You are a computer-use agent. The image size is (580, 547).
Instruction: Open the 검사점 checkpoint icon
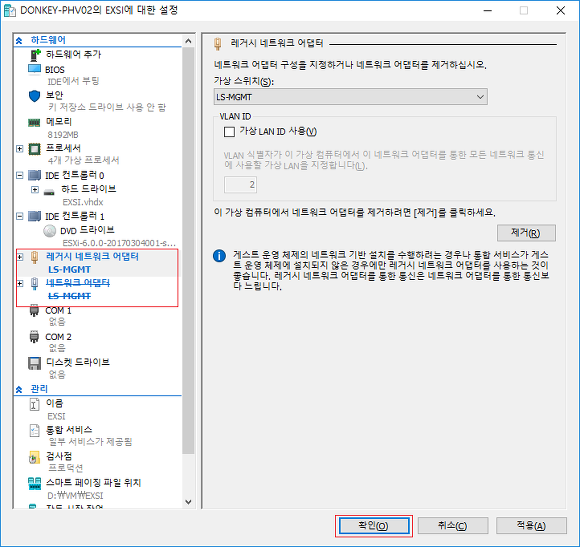[x=34, y=458]
